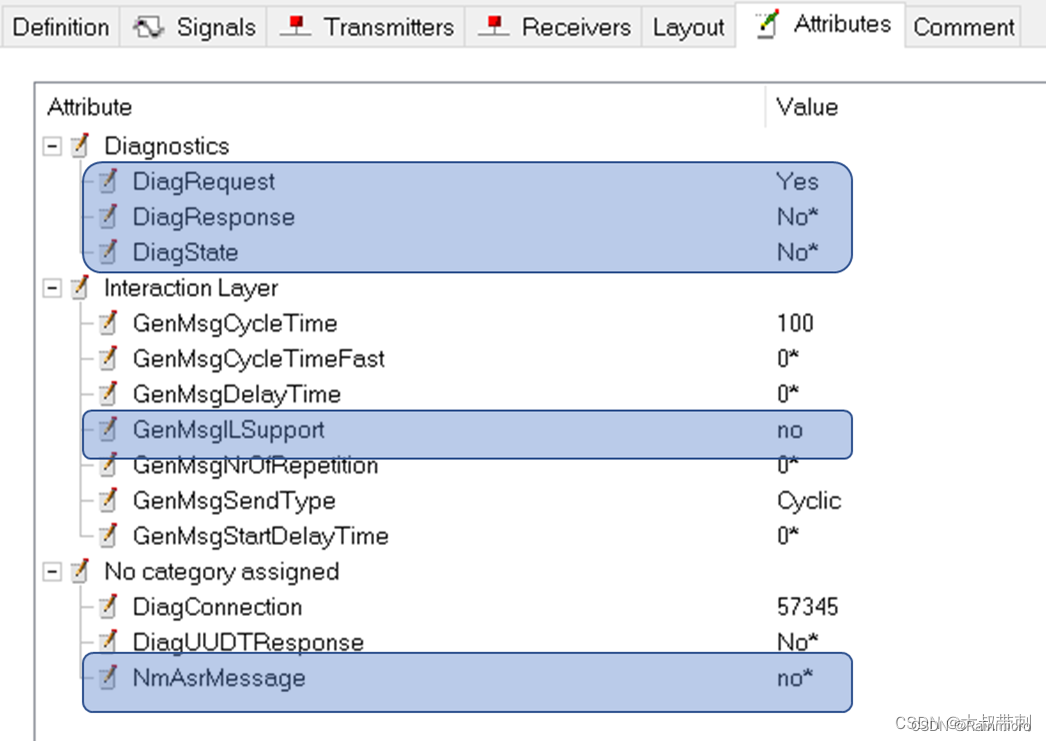Click the NmAsrMessage value no*
The image size is (1046, 741).
pos(795,678)
